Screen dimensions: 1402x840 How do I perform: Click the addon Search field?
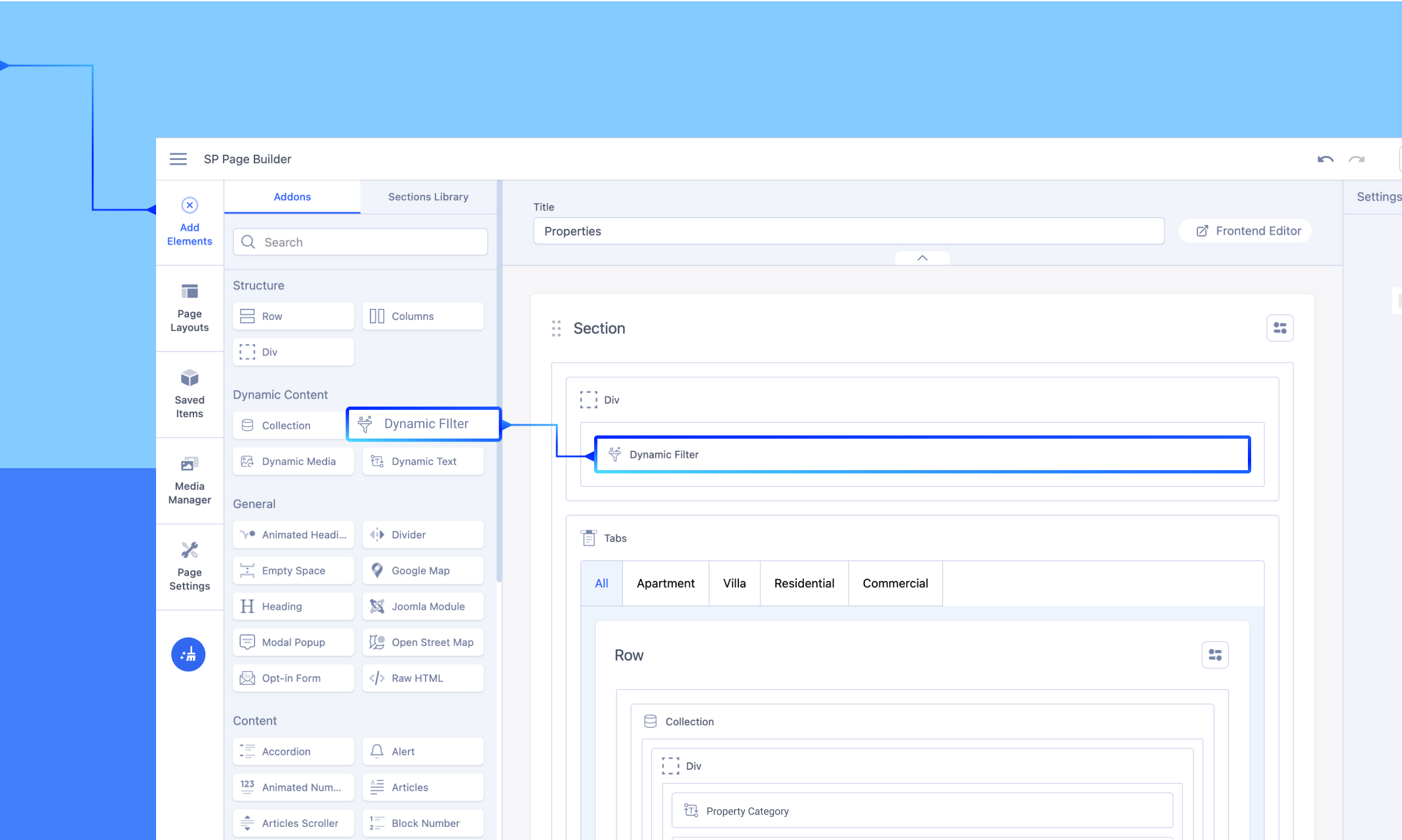pyautogui.click(x=361, y=242)
